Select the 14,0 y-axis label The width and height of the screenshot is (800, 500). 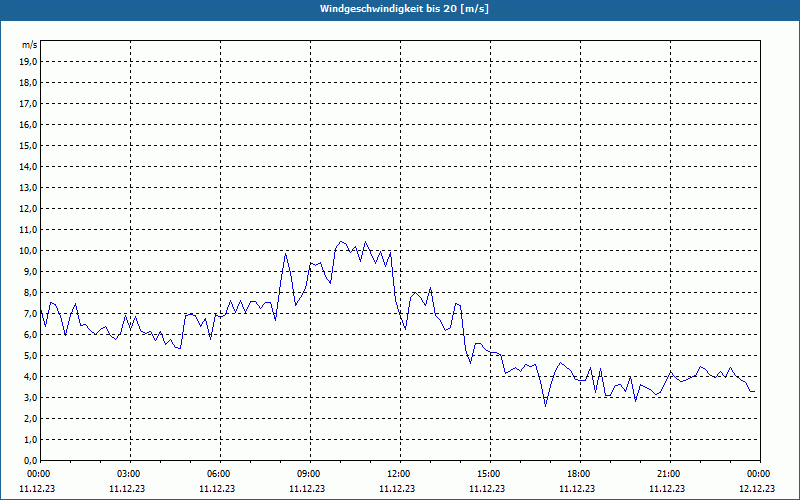[28, 166]
